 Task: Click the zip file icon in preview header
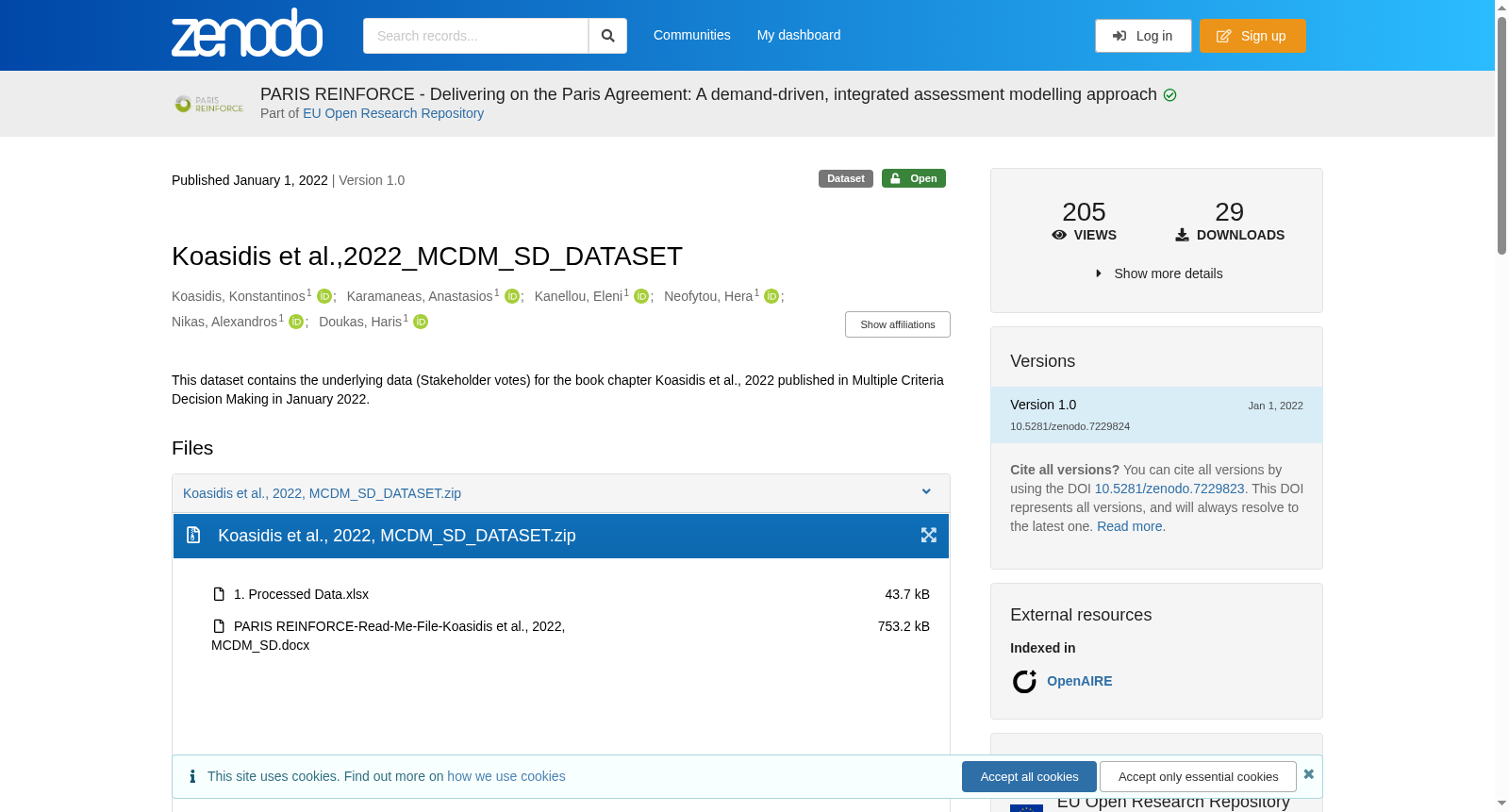pos(193,536)
